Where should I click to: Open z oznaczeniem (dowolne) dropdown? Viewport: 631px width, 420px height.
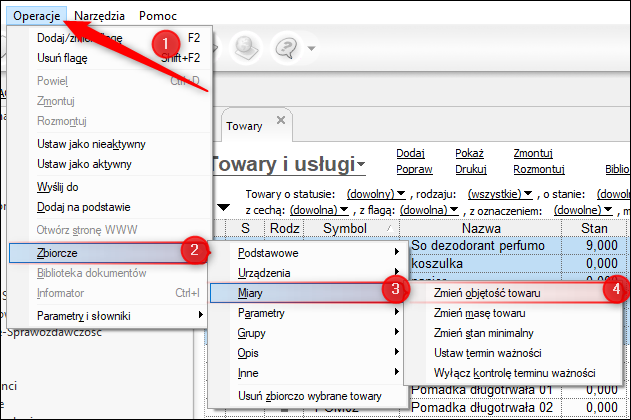tap(583, 210)
